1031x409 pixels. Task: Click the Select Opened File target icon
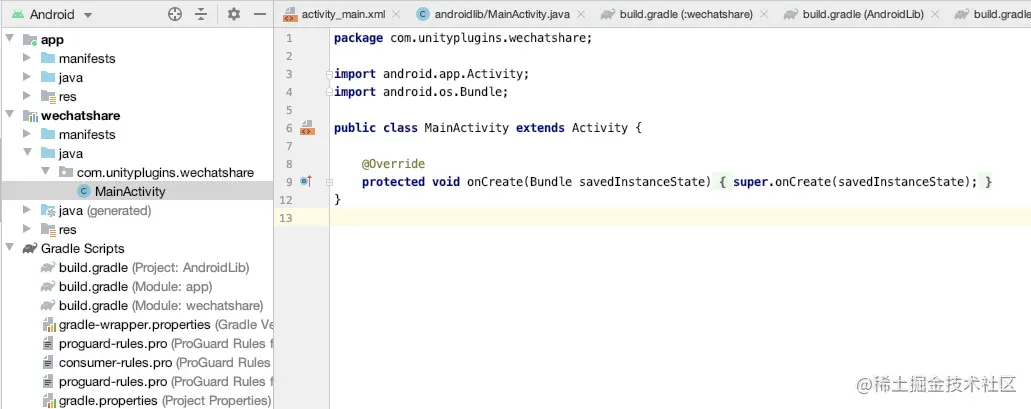(x=175, y=14)
